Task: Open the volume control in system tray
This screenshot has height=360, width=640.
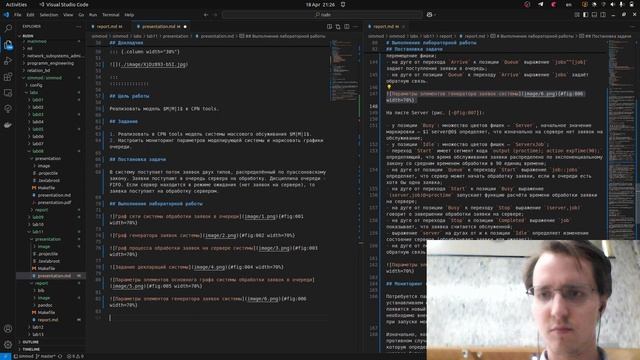Action: coord(612,4)
